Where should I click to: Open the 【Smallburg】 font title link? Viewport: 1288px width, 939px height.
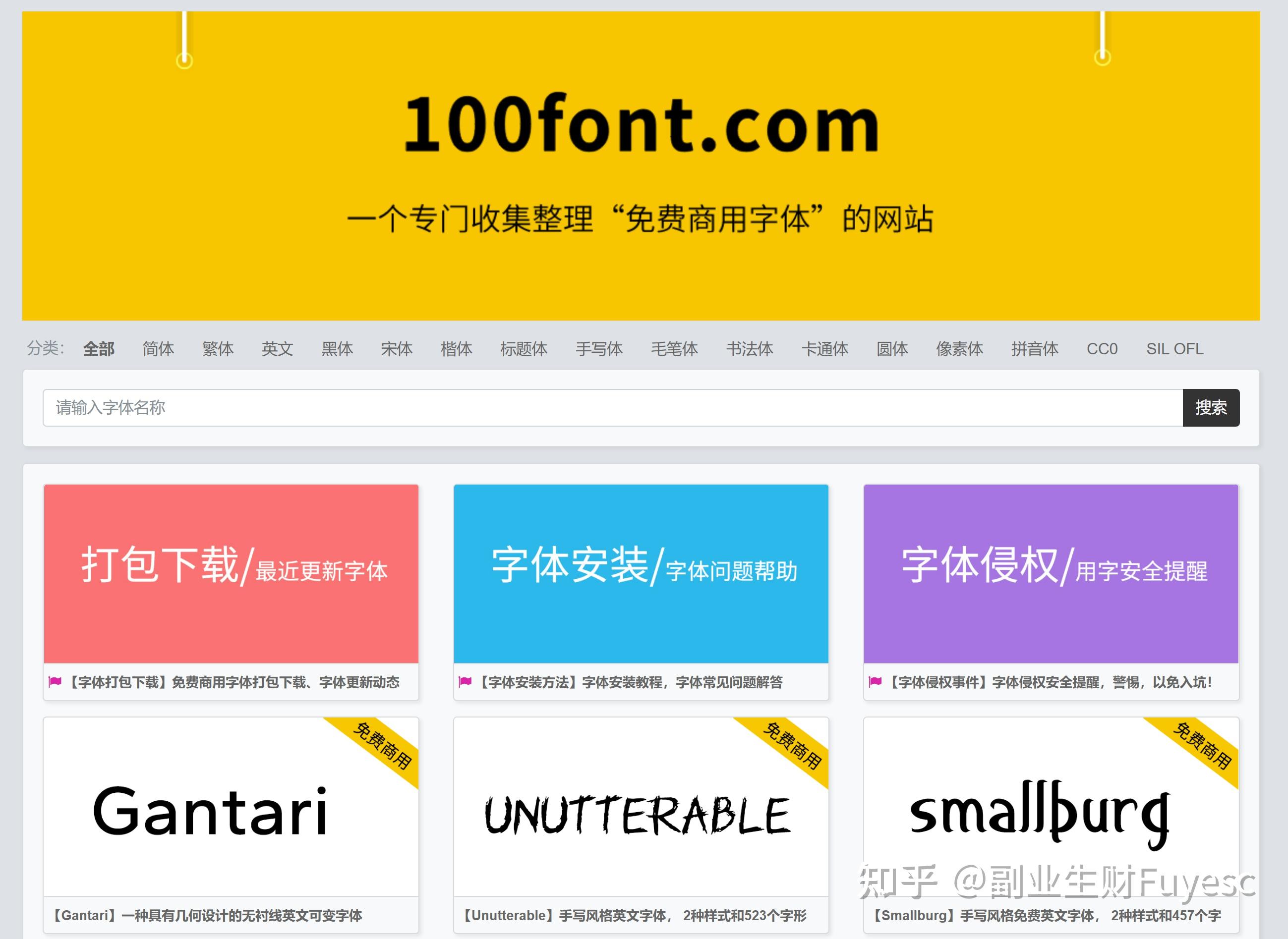pyautogui.click(x=1046, y=916)
